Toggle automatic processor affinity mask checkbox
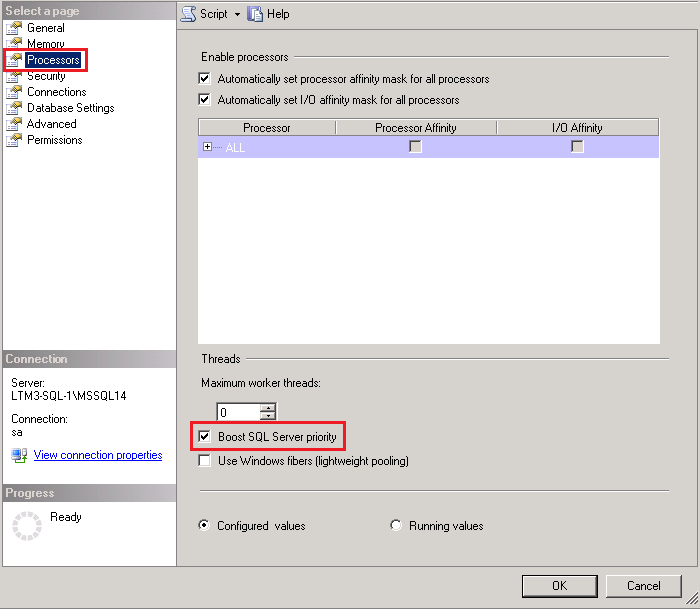This screenshot has width=700, height=609. point(204,79)
